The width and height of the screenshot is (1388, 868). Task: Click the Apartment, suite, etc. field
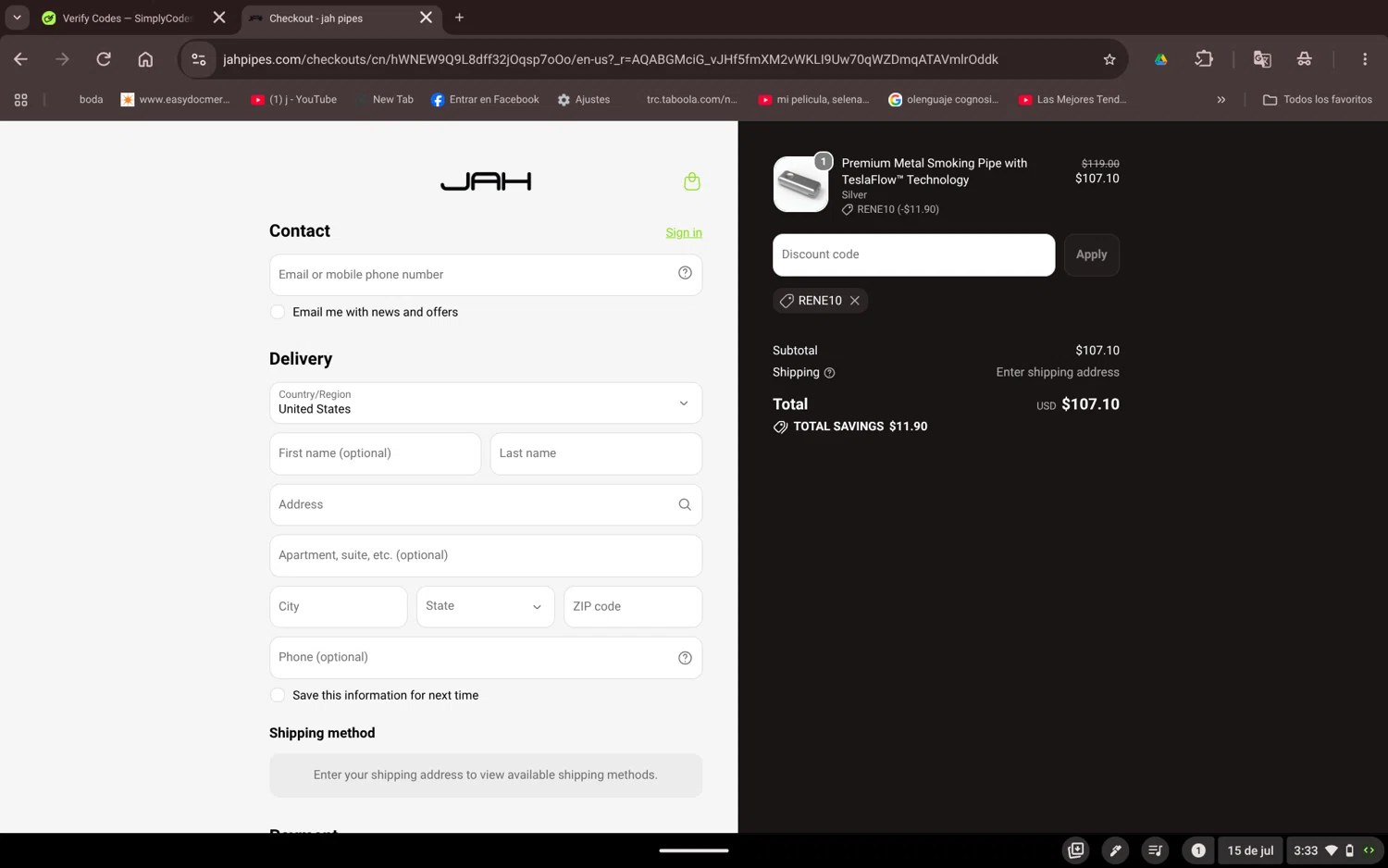[486, 556]
